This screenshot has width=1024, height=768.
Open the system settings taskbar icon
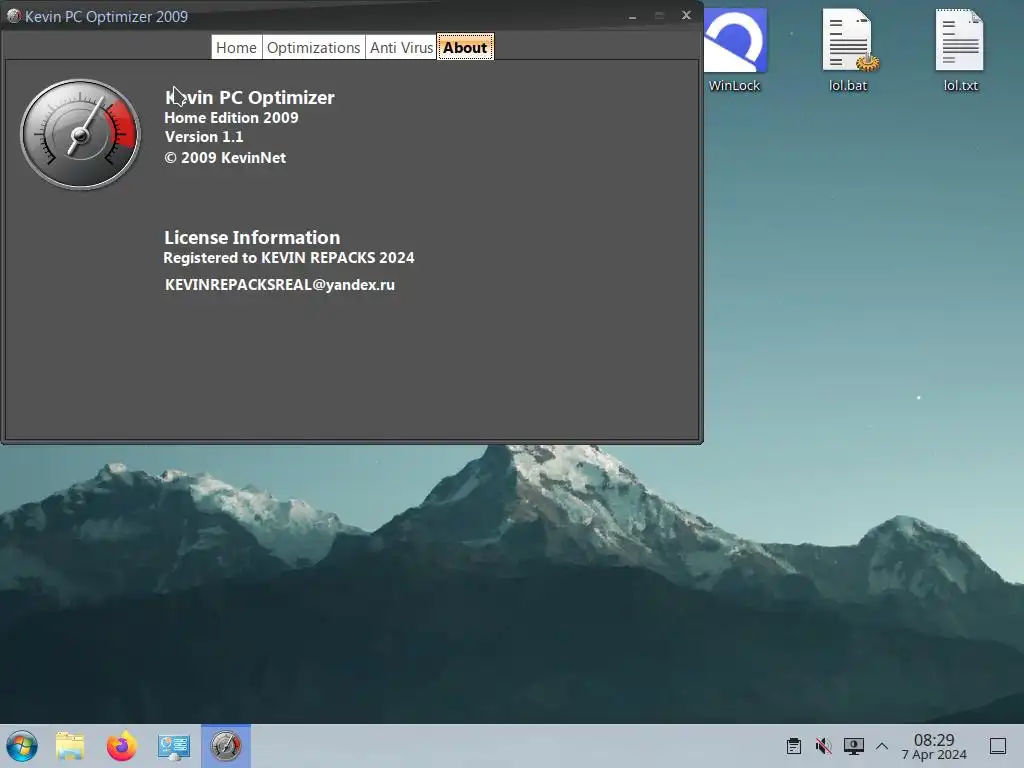174,746
